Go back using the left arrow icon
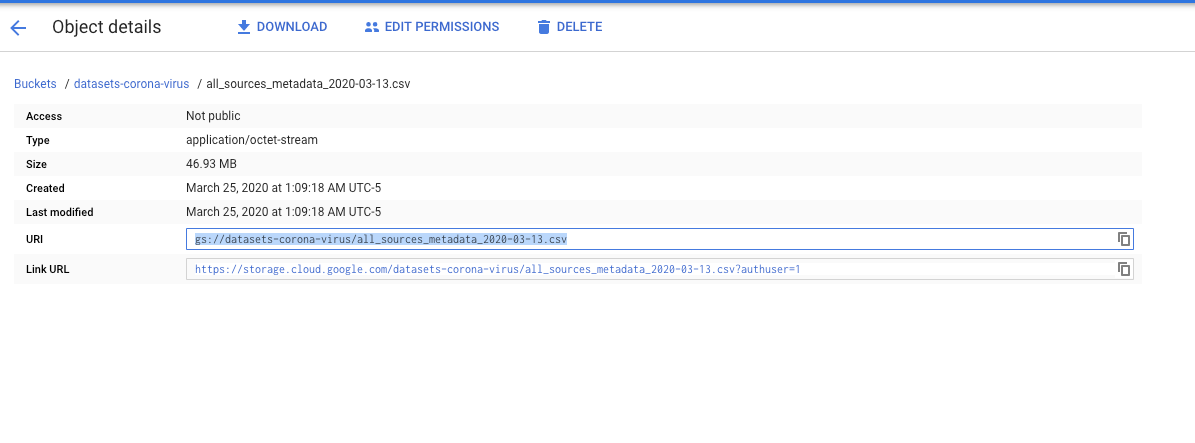The height and width of the screenshot is (443, 1195). click(18, 28)
